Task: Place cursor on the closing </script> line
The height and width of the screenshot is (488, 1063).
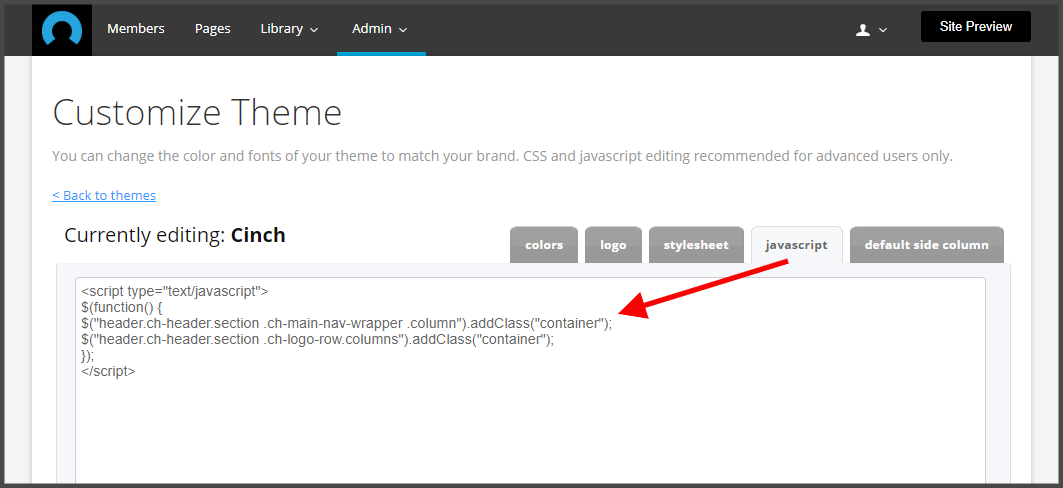Action: 108,372
